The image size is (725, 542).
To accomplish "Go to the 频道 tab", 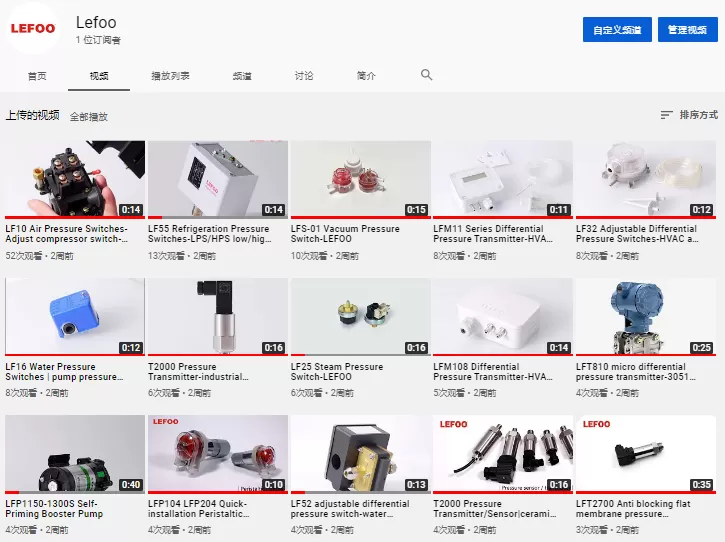I will [242, 76].
